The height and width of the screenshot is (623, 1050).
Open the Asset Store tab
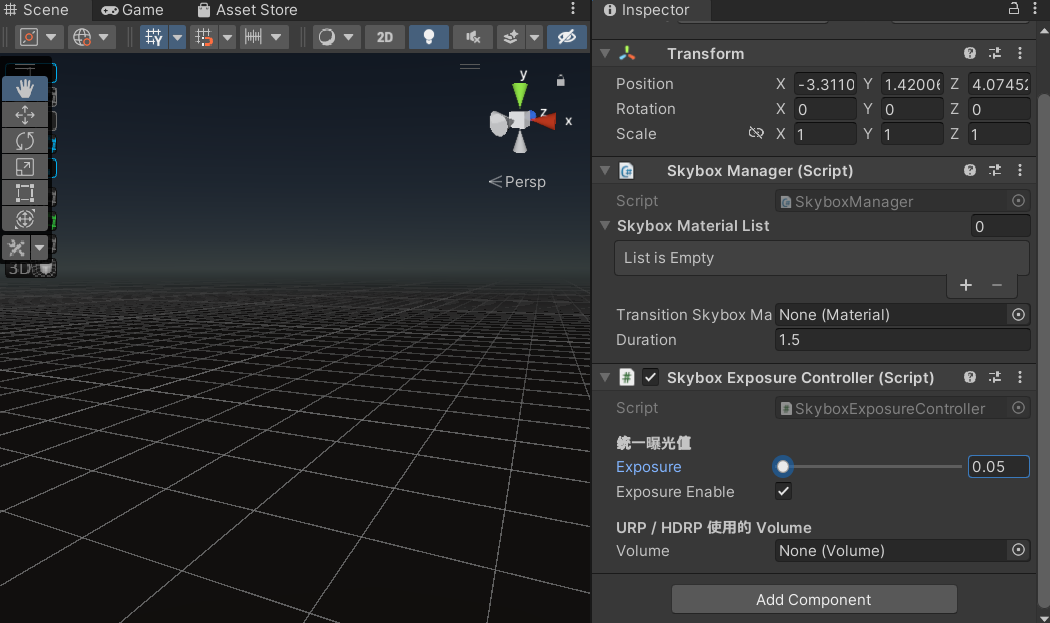click(247, 10)
